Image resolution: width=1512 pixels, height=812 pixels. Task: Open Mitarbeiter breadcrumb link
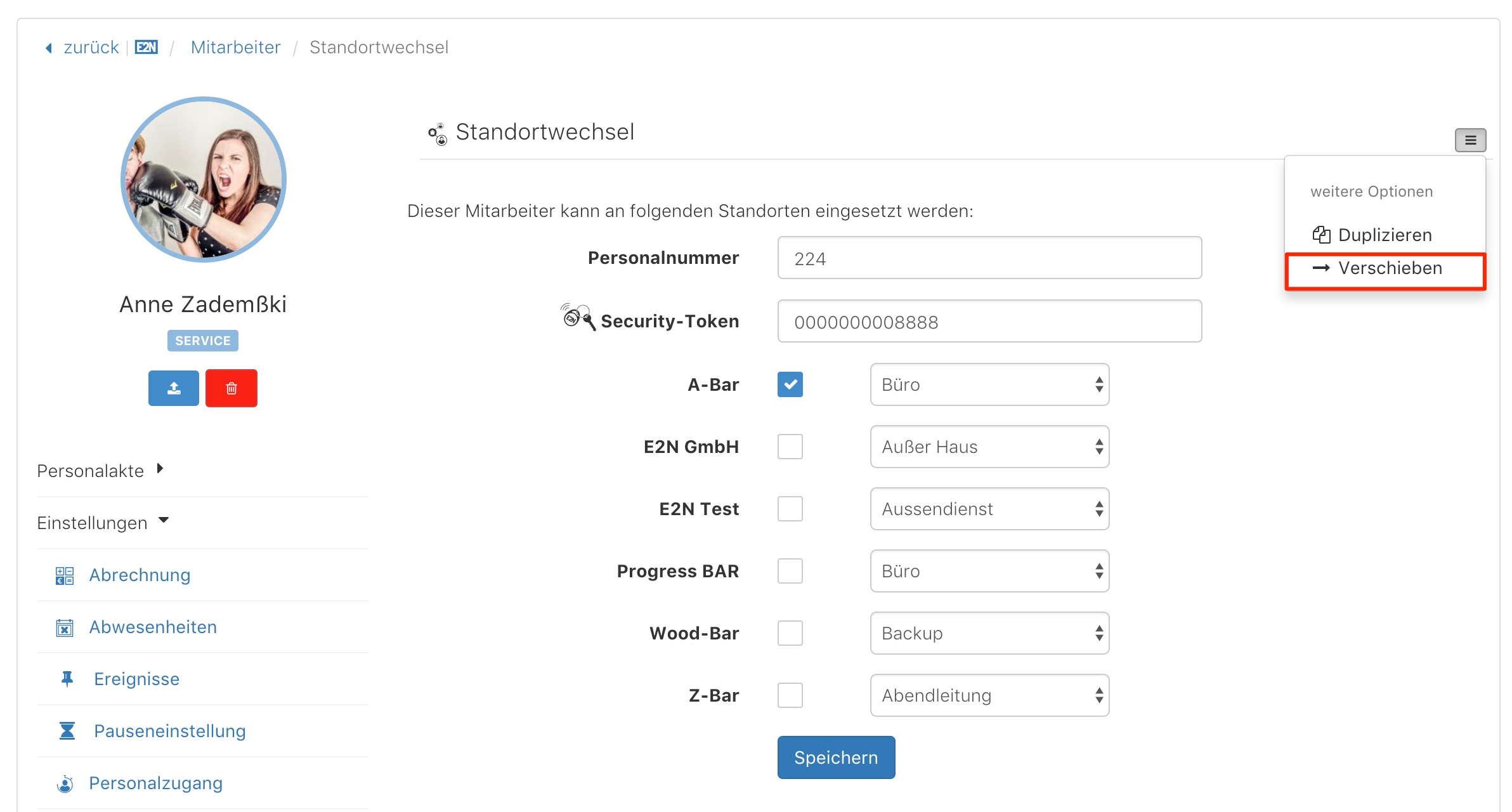click(x=235, y=48)
